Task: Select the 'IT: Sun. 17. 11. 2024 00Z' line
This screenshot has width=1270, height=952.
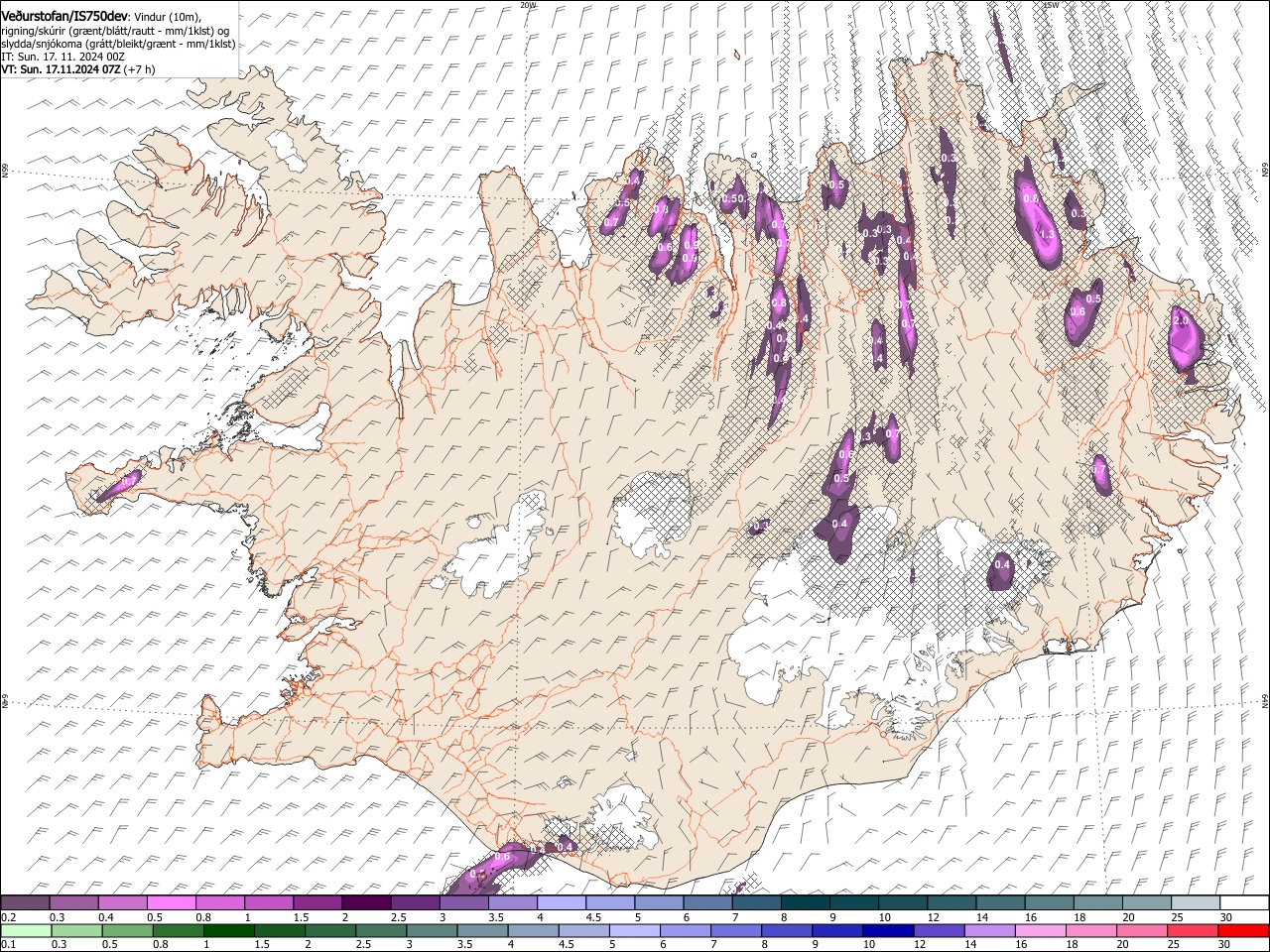Action: point(63,58)
